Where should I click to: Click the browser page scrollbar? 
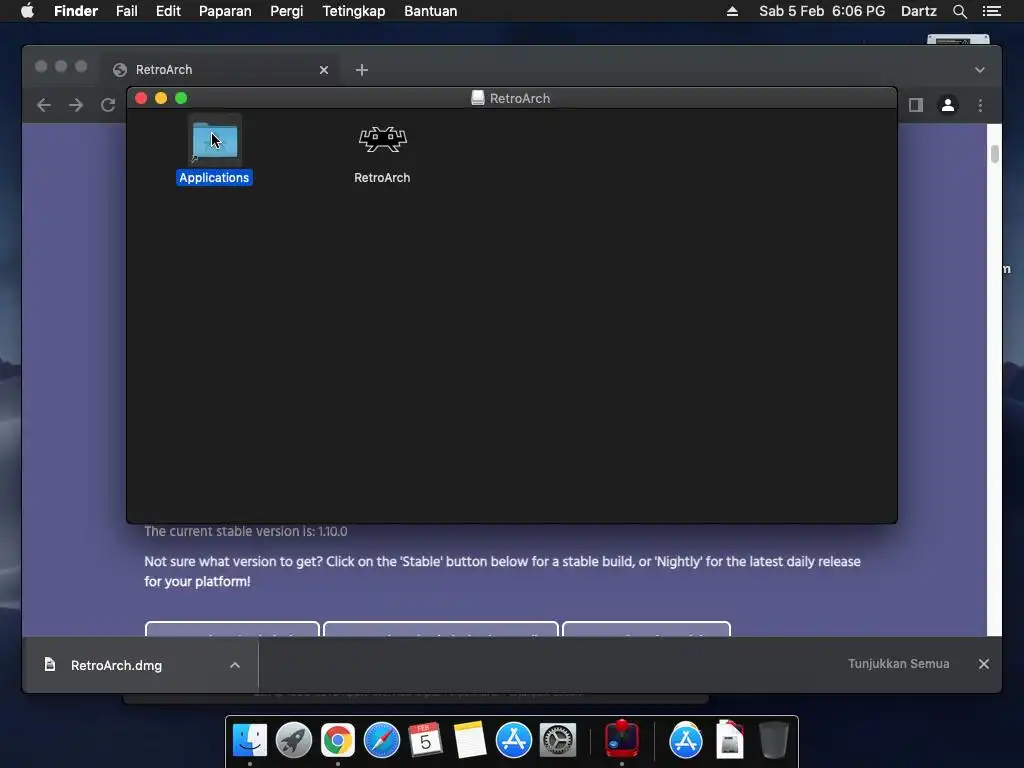pyautogui.click(x=994, y=154)
